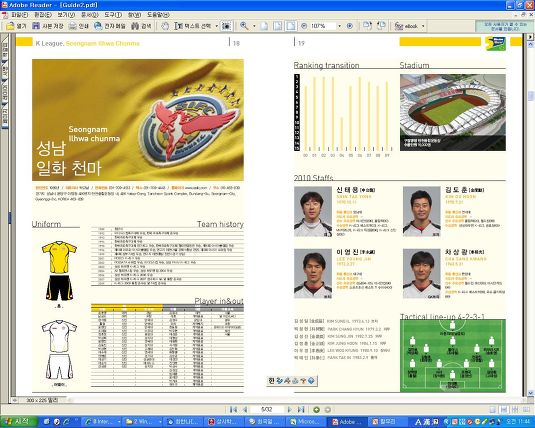
Task: Activate the Zoom In magnifier tool
Action: (244, 26)
